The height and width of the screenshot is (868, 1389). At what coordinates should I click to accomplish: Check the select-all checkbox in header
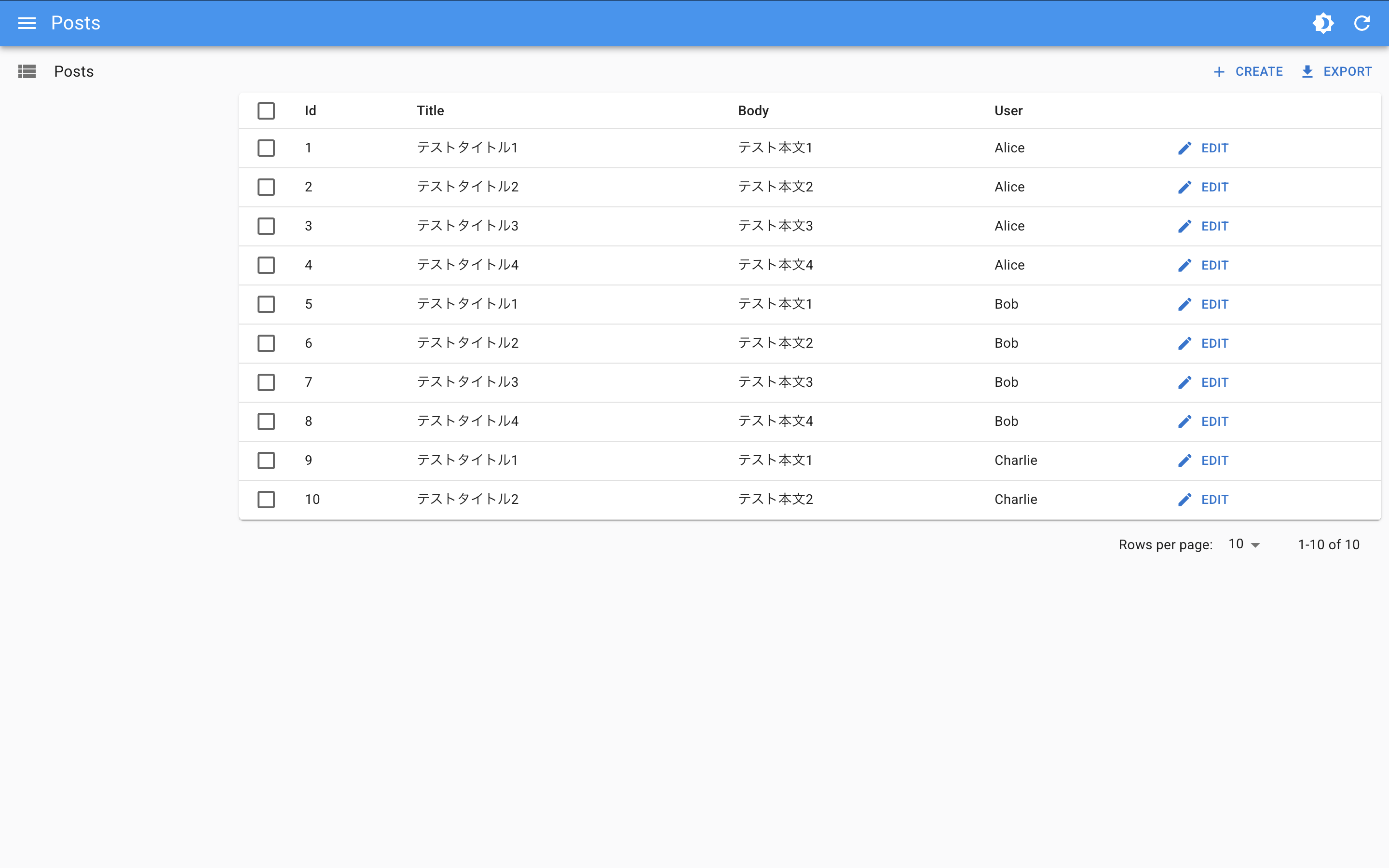(x=266, y=111)
